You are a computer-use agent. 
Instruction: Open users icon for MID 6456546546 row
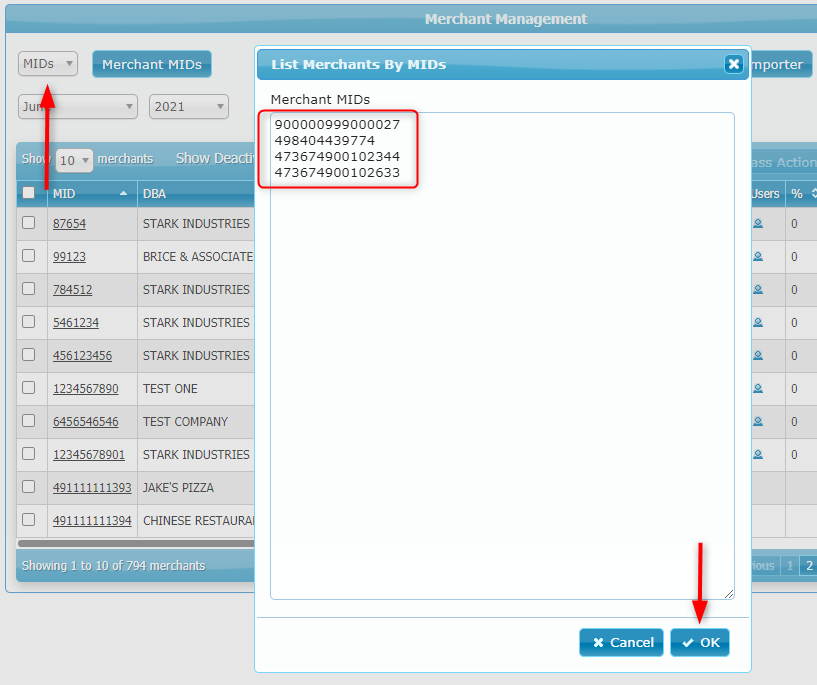click(758, 421)
